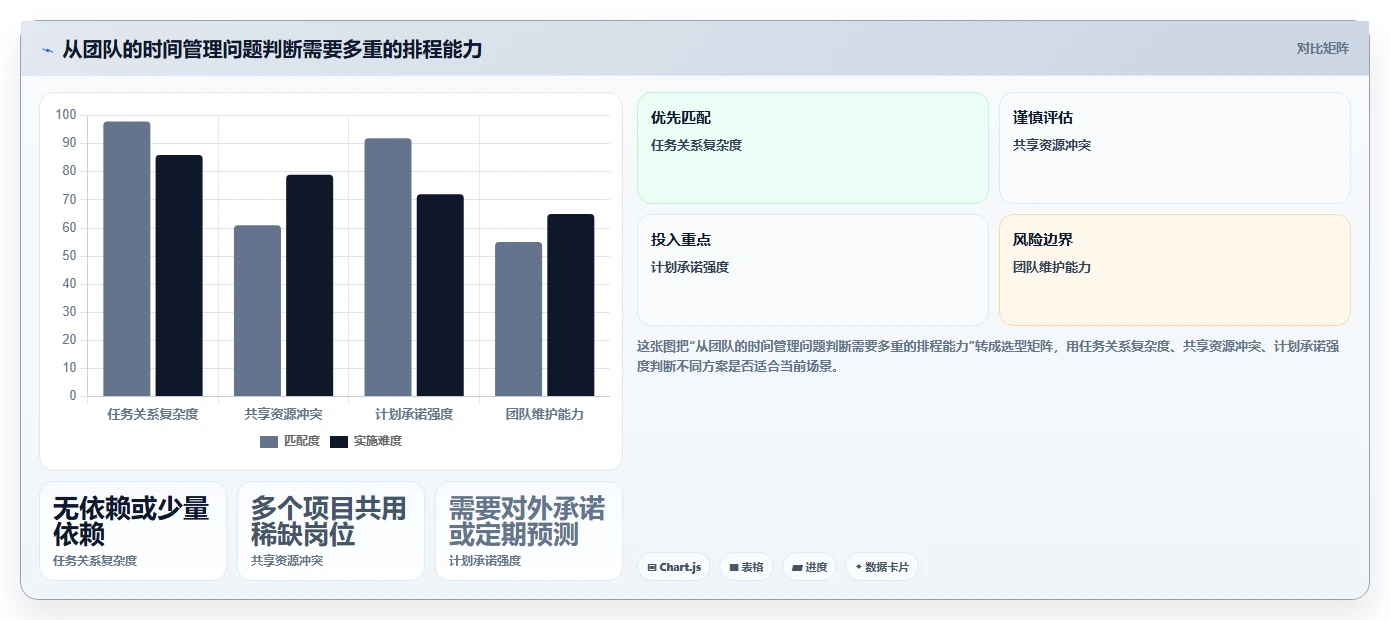Click the 实施难度 bar for 计划承诺强度

click(x=440, y=295)
